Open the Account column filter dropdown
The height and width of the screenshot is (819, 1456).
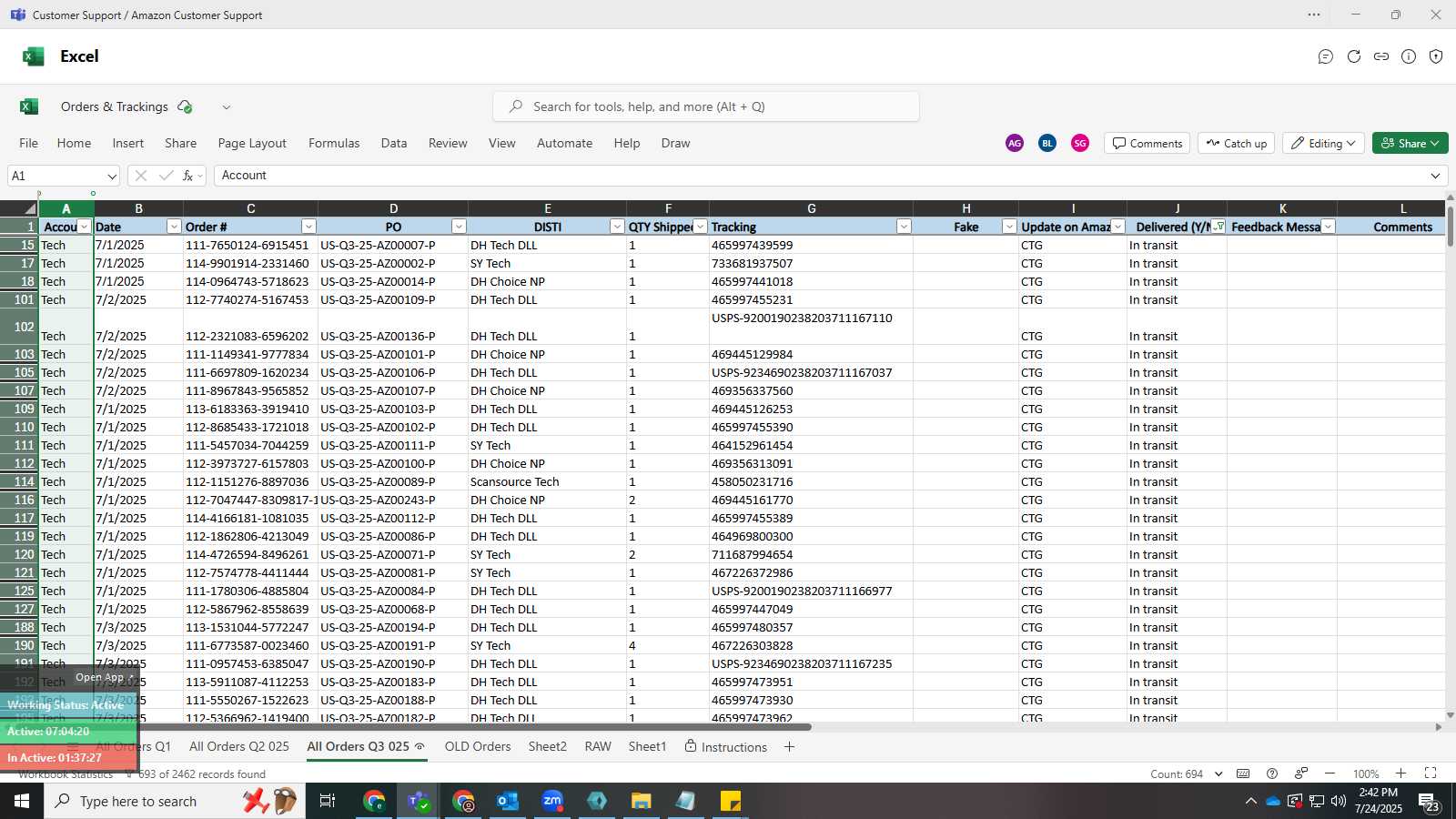(84, 227)
